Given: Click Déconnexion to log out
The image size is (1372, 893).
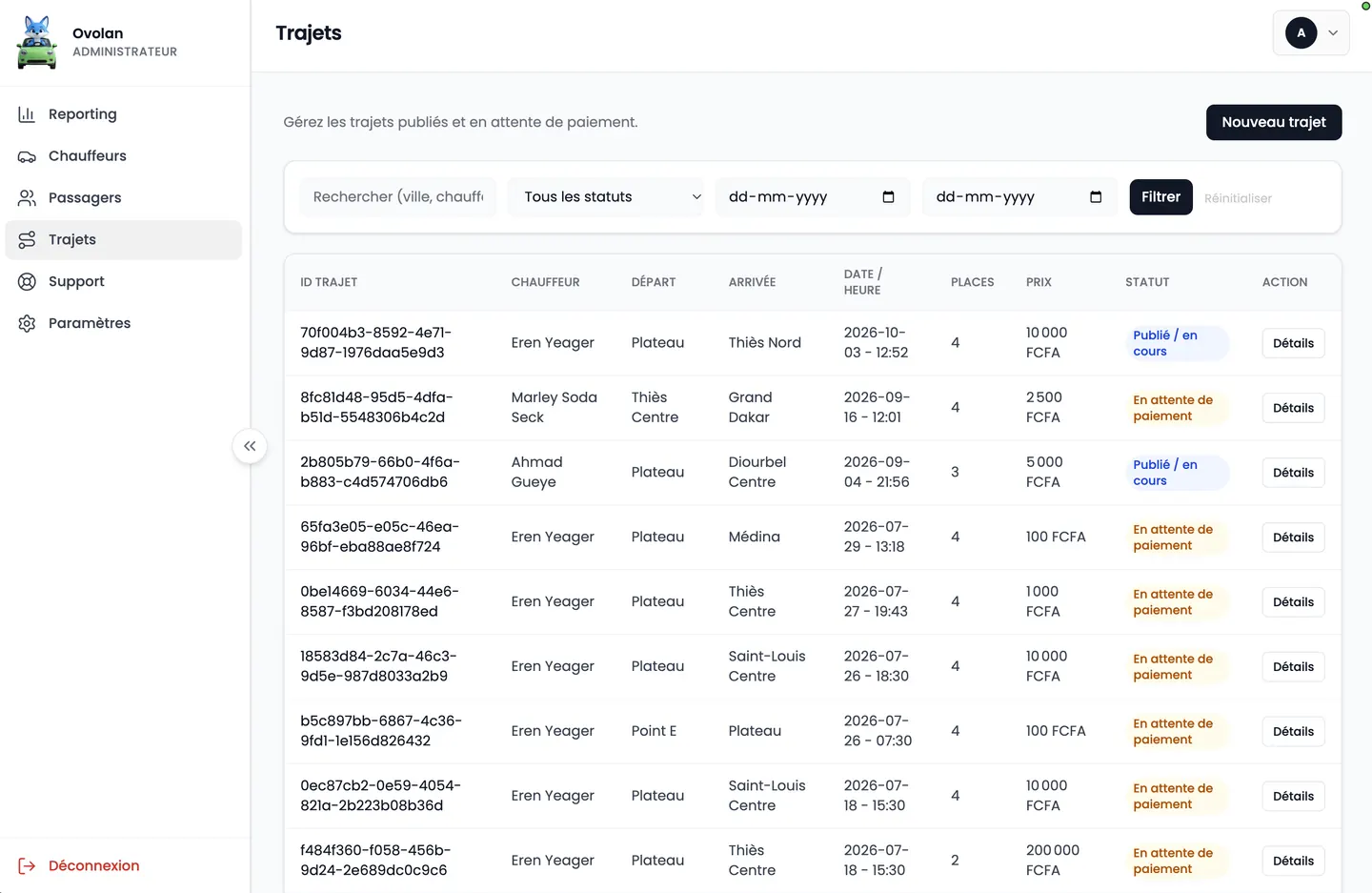Looking at the screenshot, I should (93, 866).
